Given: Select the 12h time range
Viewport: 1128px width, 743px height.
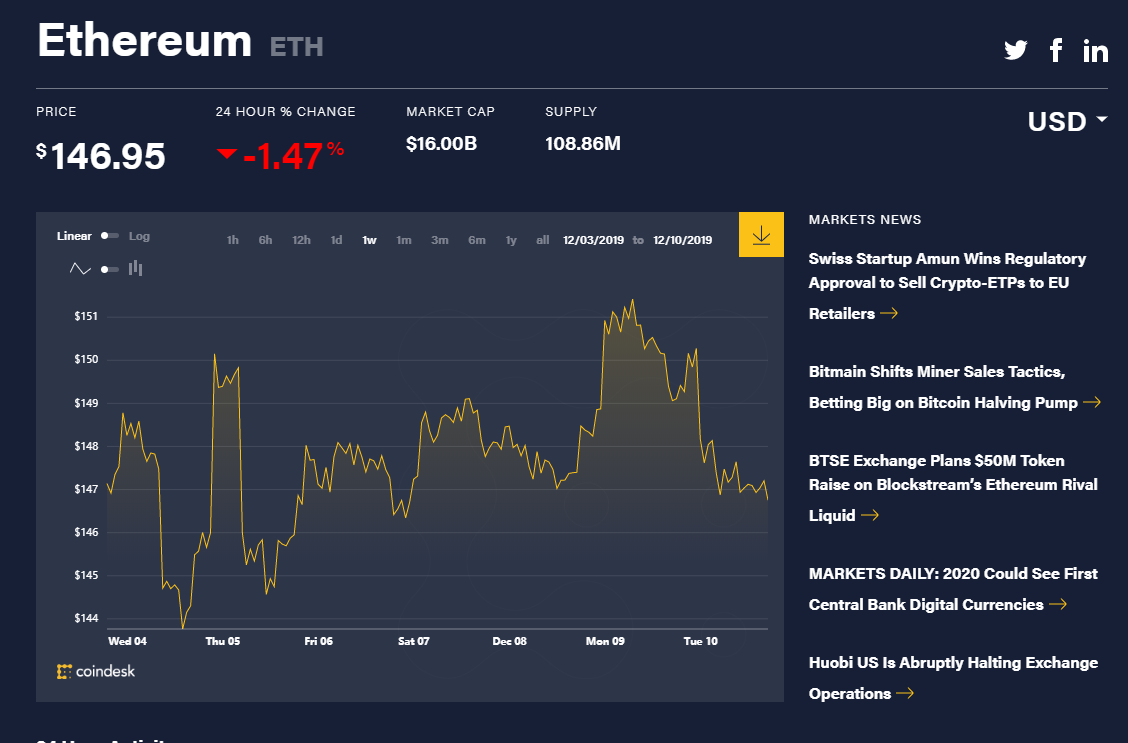Looking at the screenshot, I should tap(301, 240).
